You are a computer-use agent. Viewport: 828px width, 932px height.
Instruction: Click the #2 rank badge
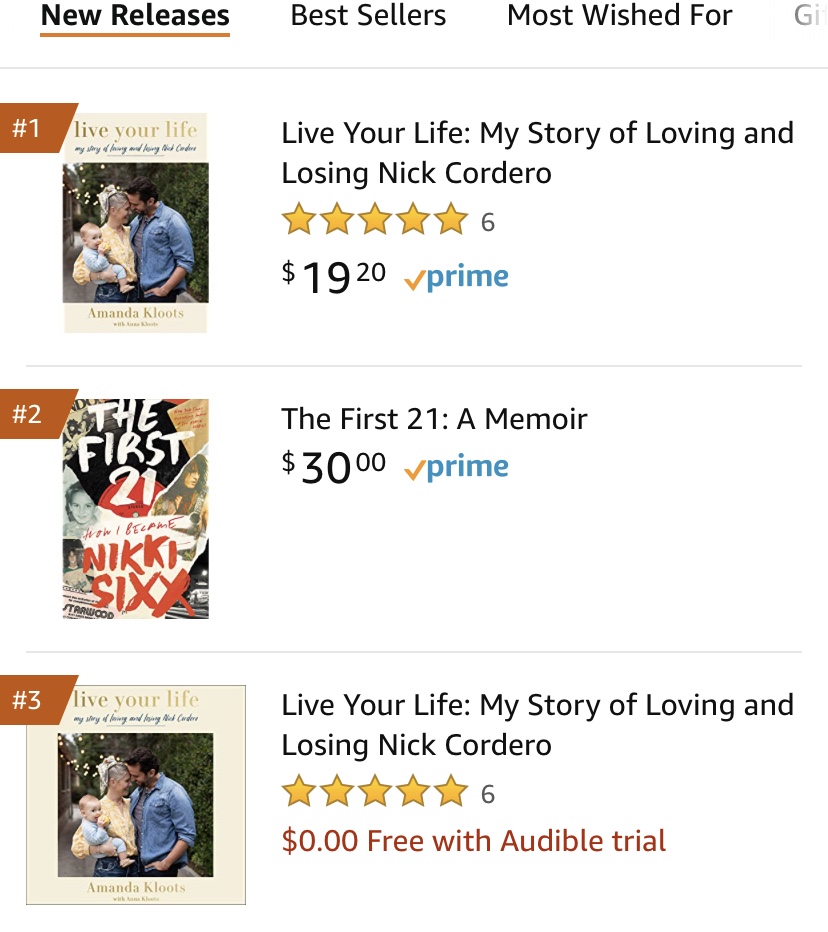click(30, 413)
